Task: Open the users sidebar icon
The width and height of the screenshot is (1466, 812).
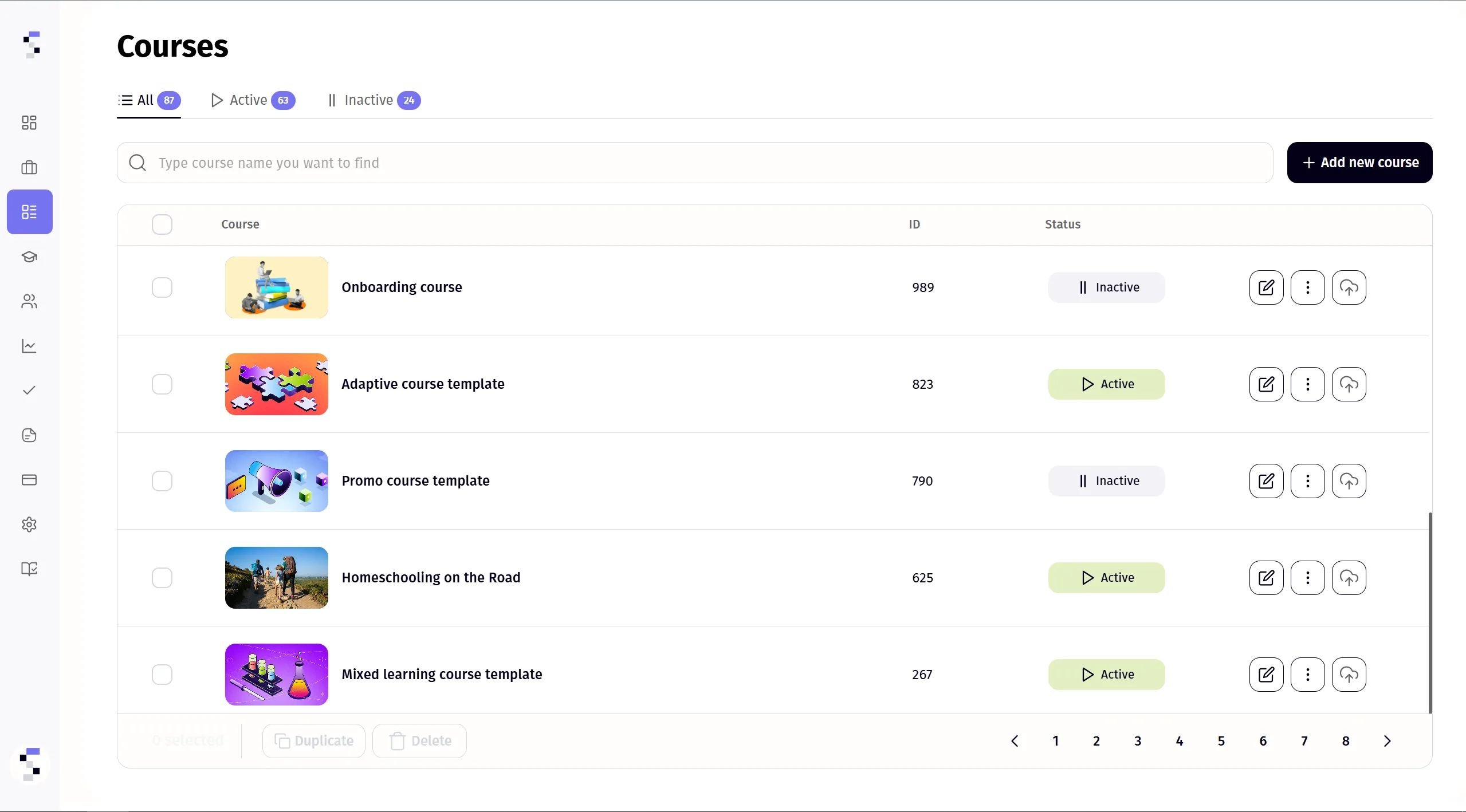Action: pos(29,301)
